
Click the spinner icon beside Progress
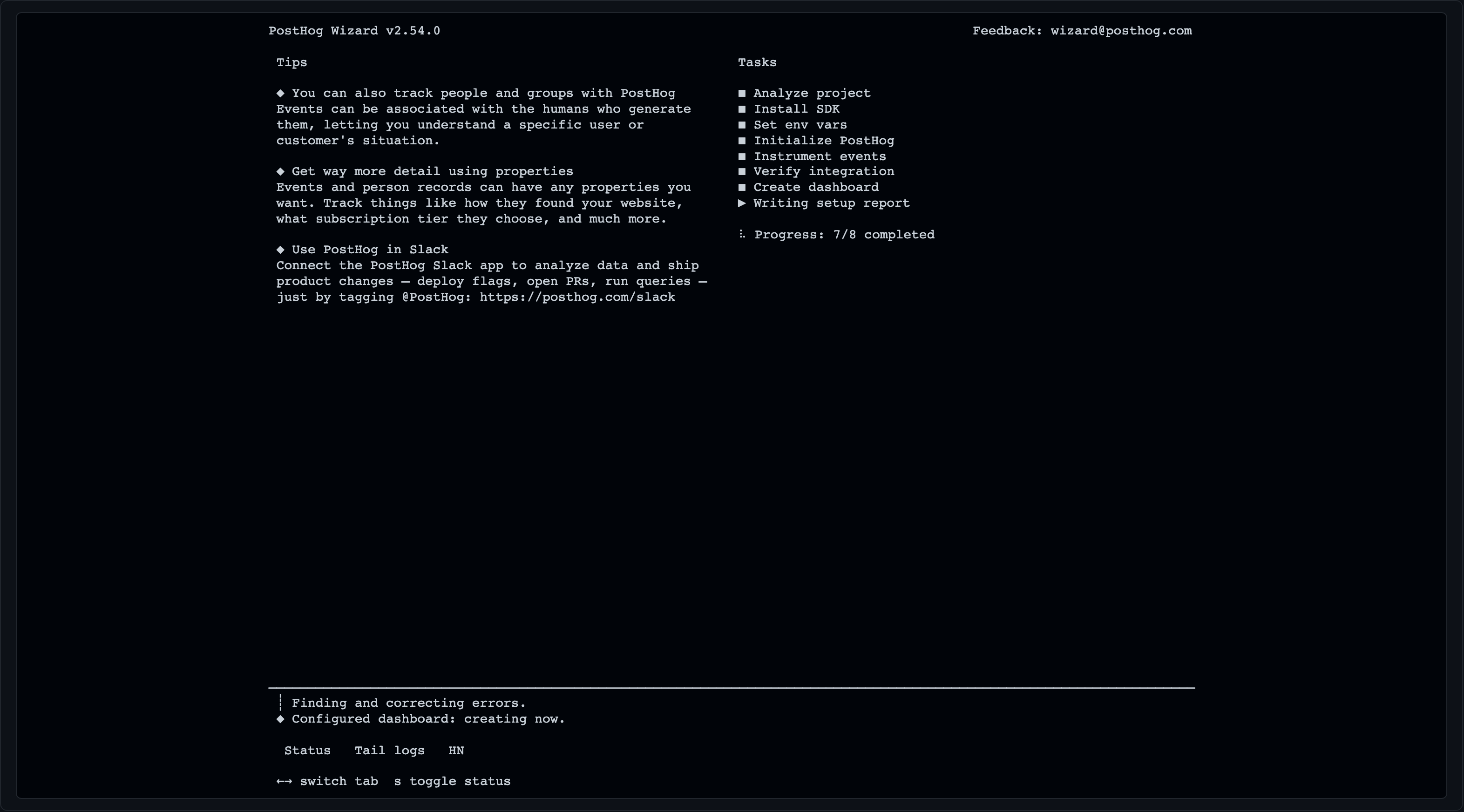[742, 234]
